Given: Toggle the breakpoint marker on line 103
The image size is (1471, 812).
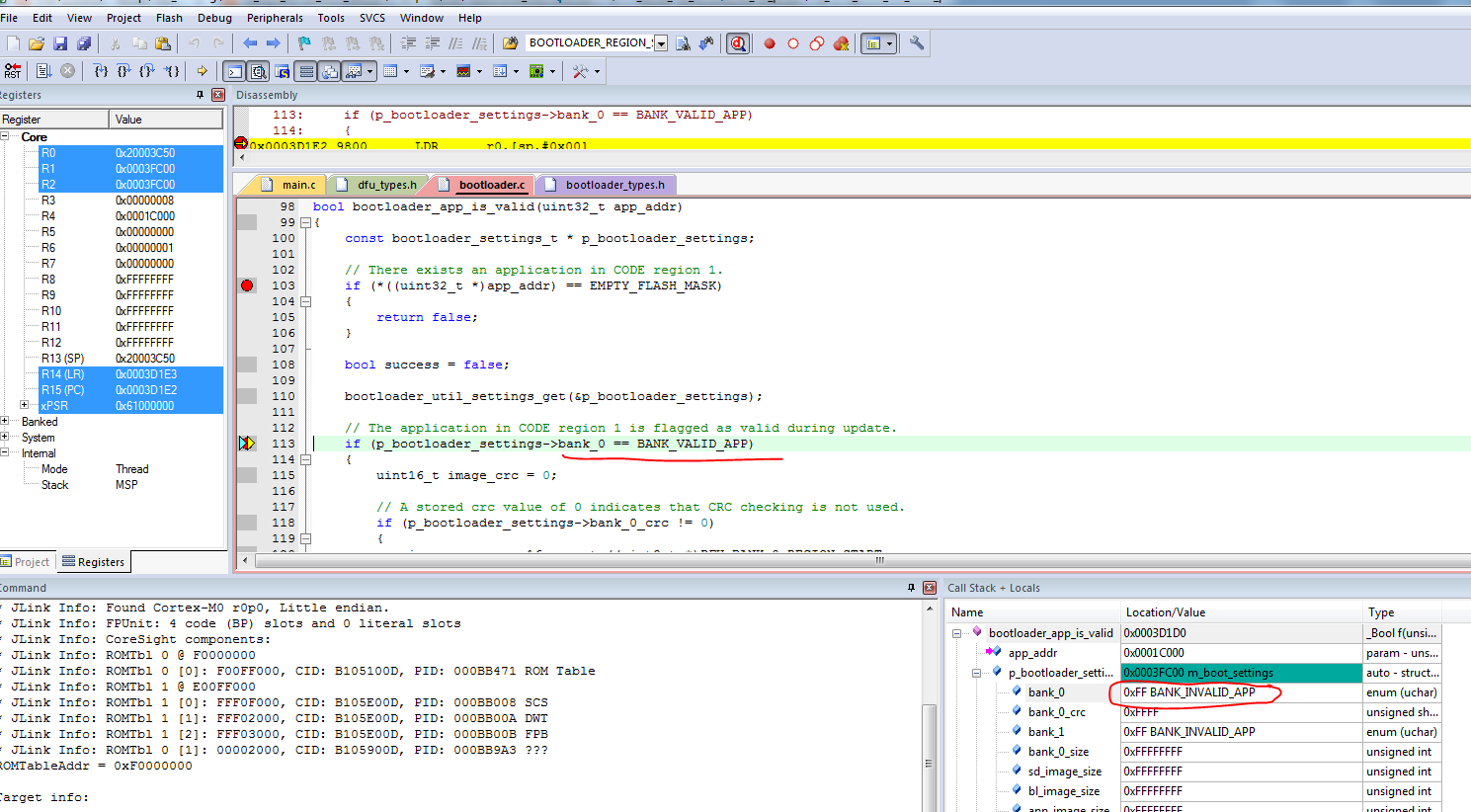Looking at the screenshot, I should (247, 285).
